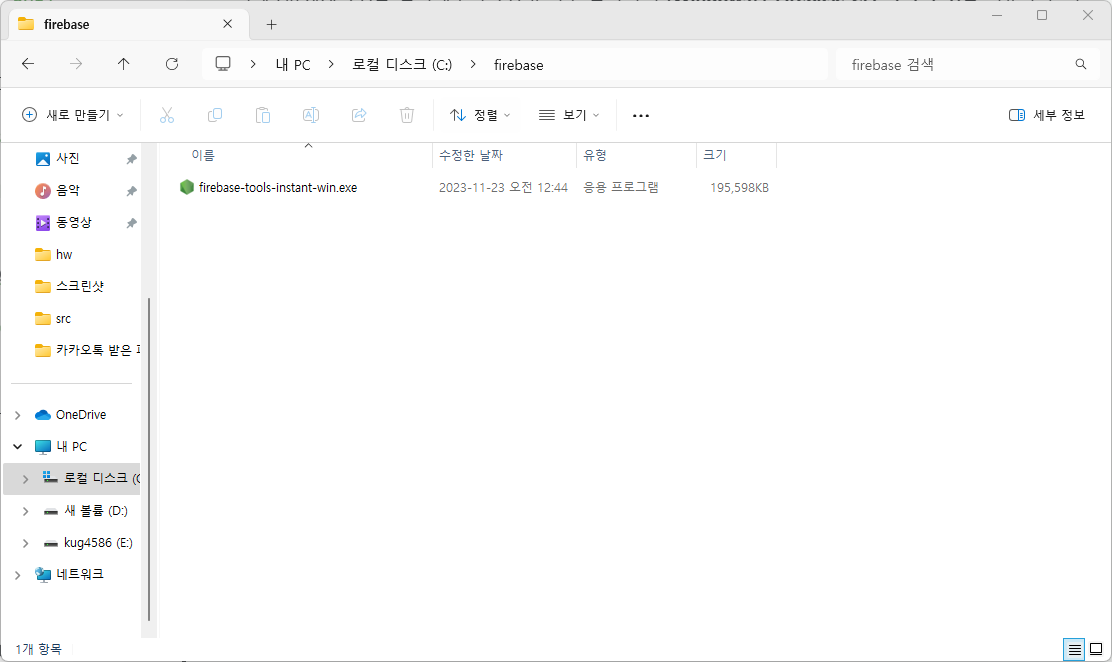Click firebase breadcrumb in address bar
The image size is (1112, 662).
(x=518, y=65)
